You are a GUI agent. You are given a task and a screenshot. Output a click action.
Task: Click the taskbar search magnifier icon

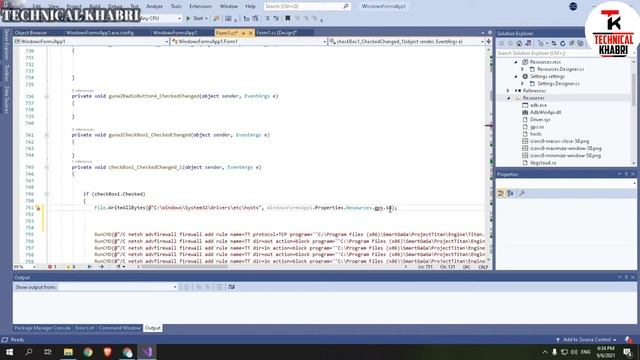coord(29,352)
